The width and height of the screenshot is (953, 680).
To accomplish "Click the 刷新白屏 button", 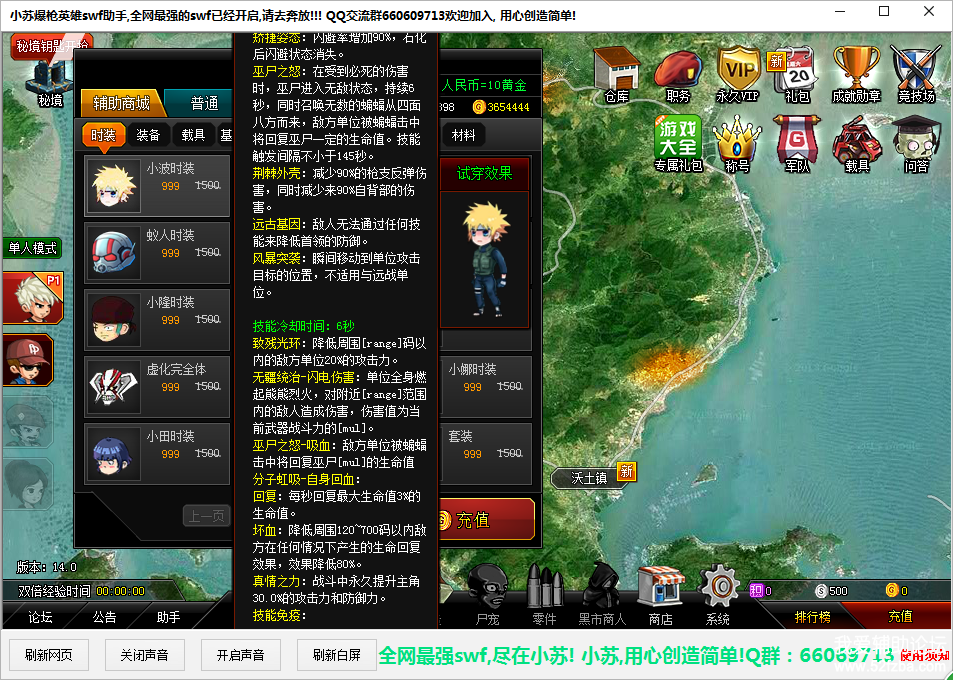I will coord(337,655).
